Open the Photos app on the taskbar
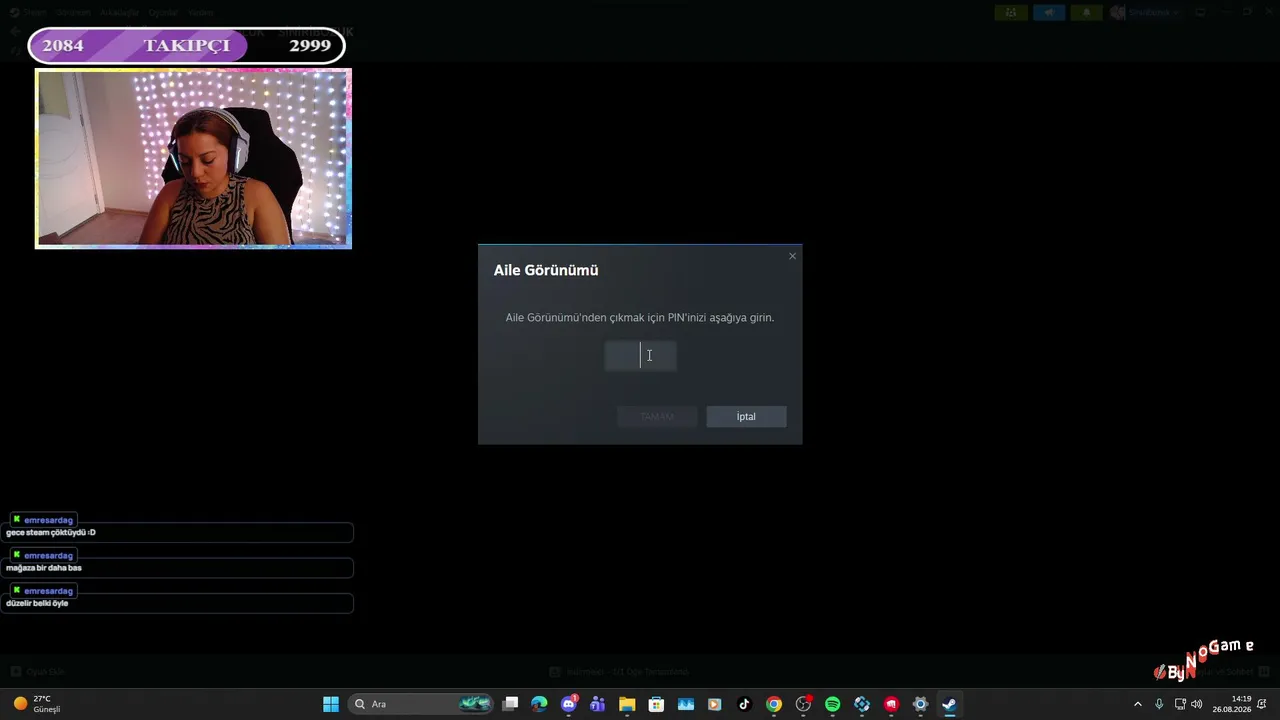Screen dimensions: 1280x720 click(686, 704)
